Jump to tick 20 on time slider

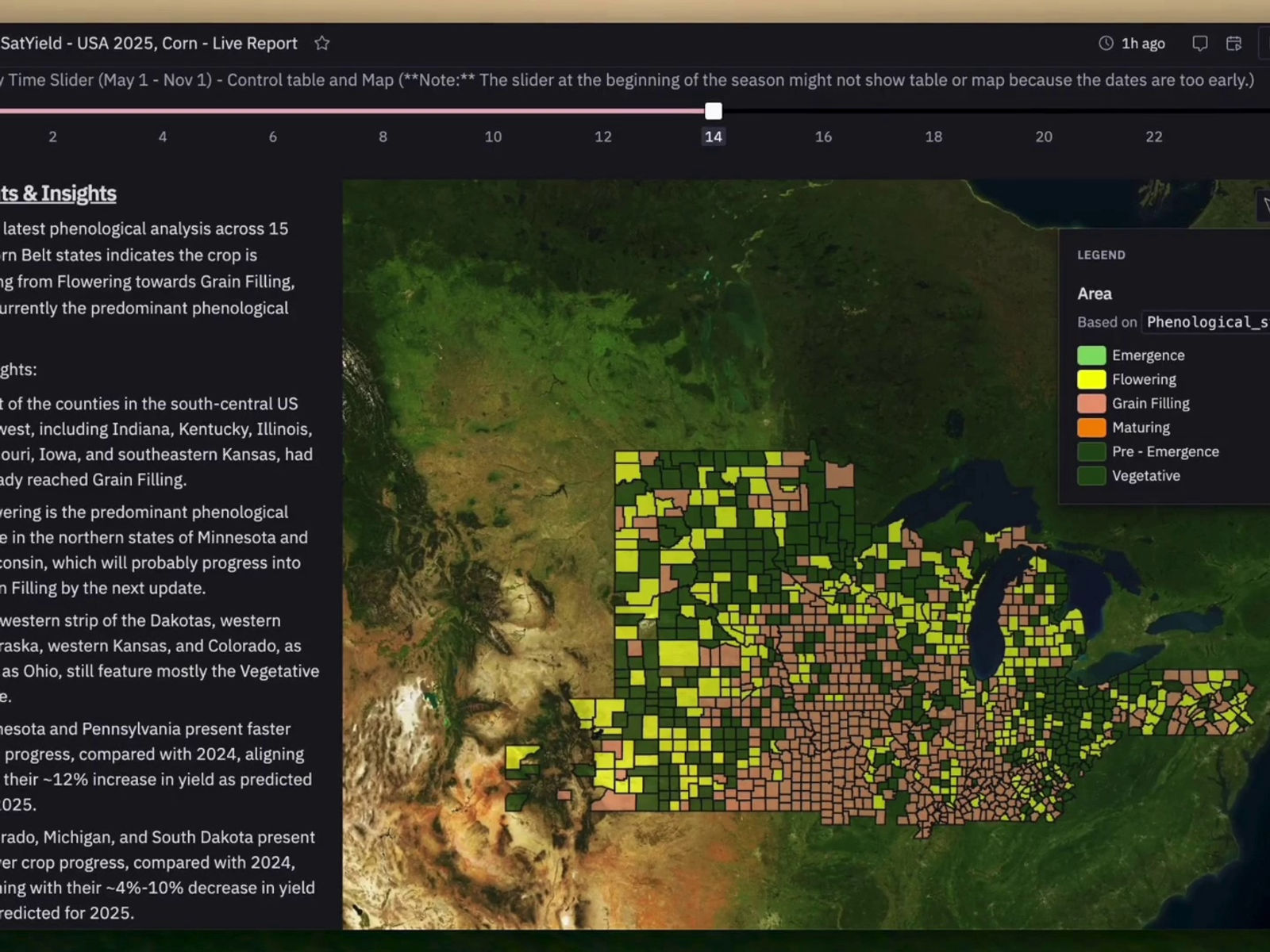1044,136
